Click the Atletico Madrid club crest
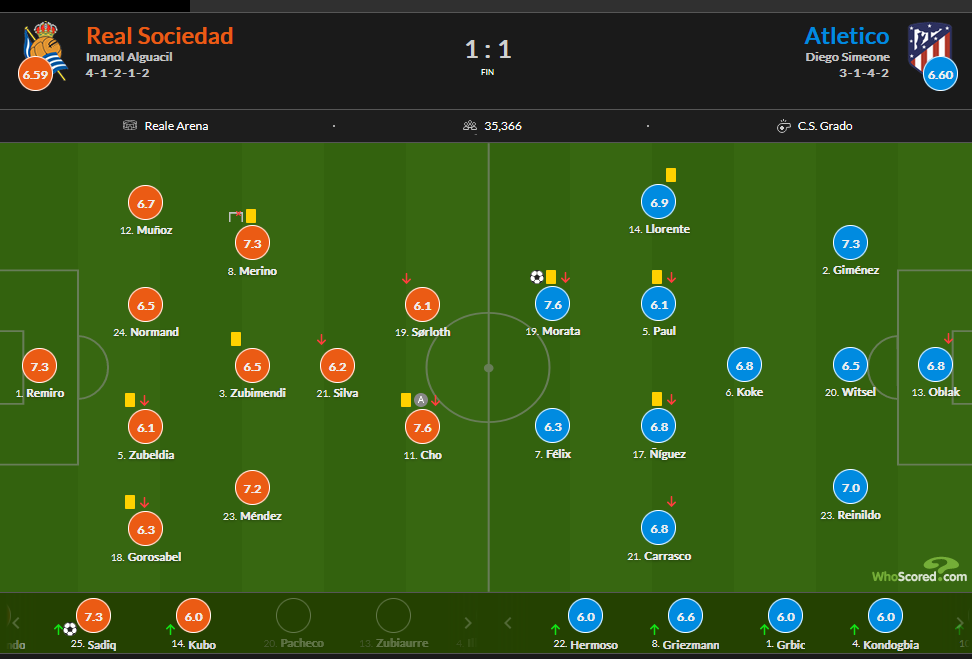This screenshot has height=659, width=972. (929, 47)
